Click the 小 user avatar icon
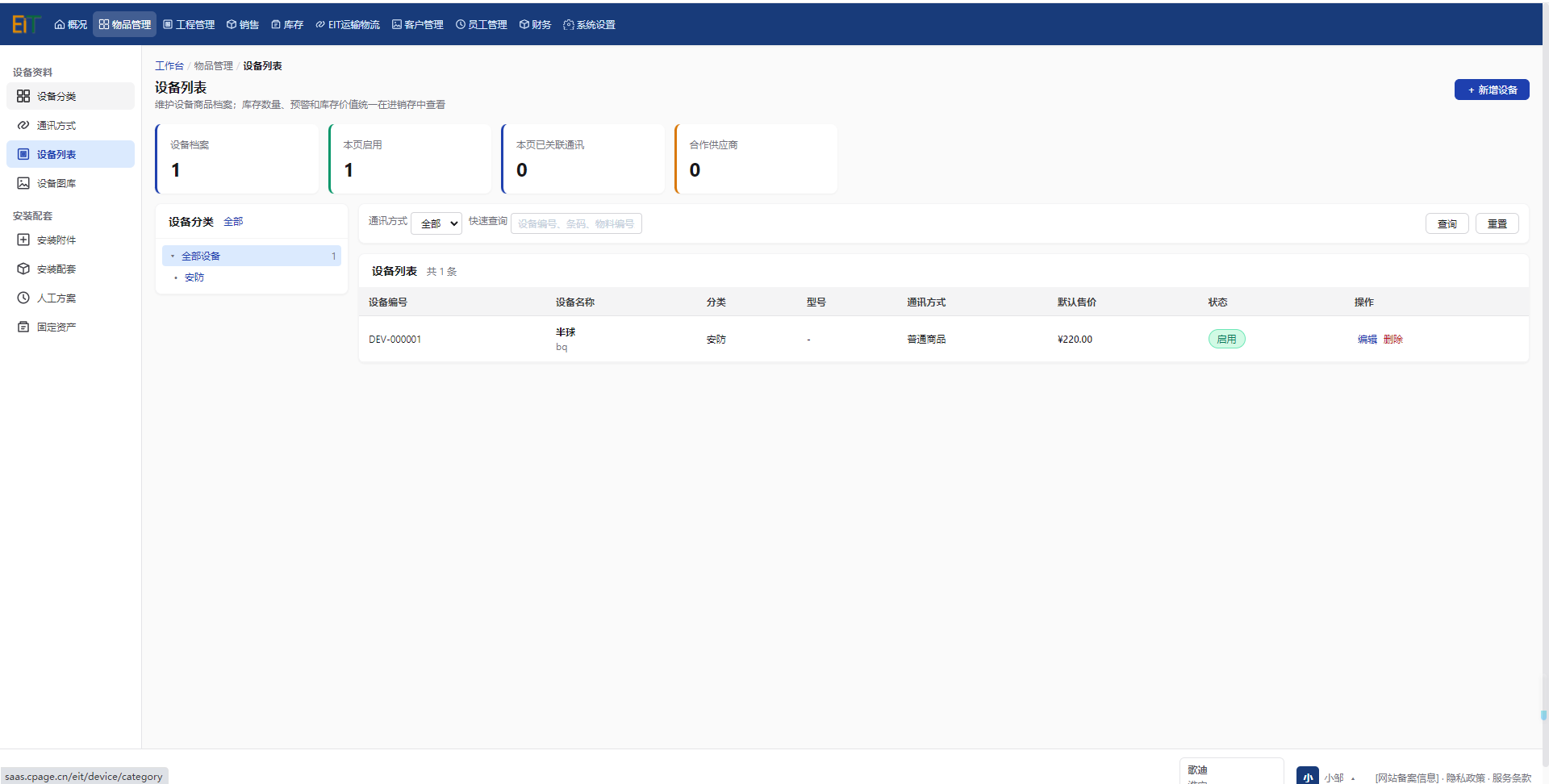Screen dimensions: 1549x784 1308,776
